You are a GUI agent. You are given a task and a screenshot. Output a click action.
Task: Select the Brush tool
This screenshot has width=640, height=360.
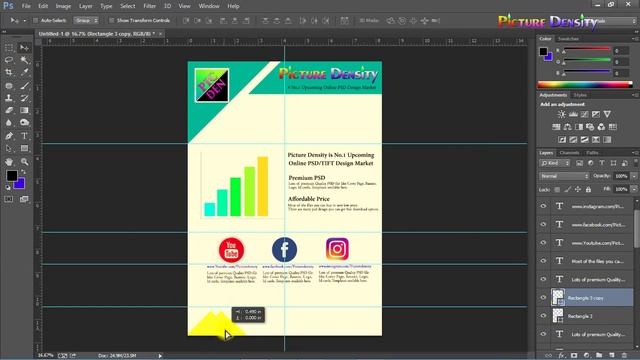point(24,86)
